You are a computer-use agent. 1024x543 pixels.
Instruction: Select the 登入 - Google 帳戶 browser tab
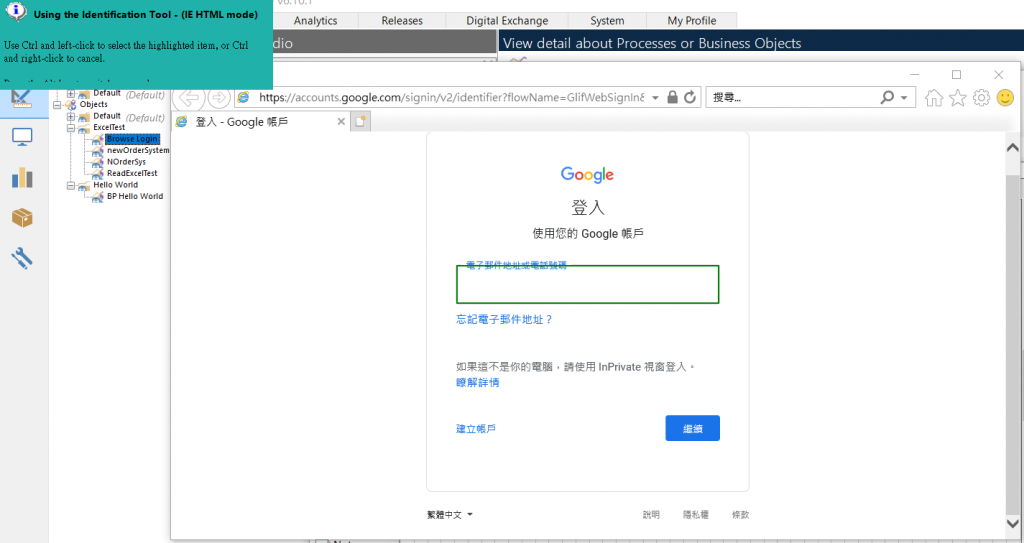pyautogui.click(x=261, y=122)
